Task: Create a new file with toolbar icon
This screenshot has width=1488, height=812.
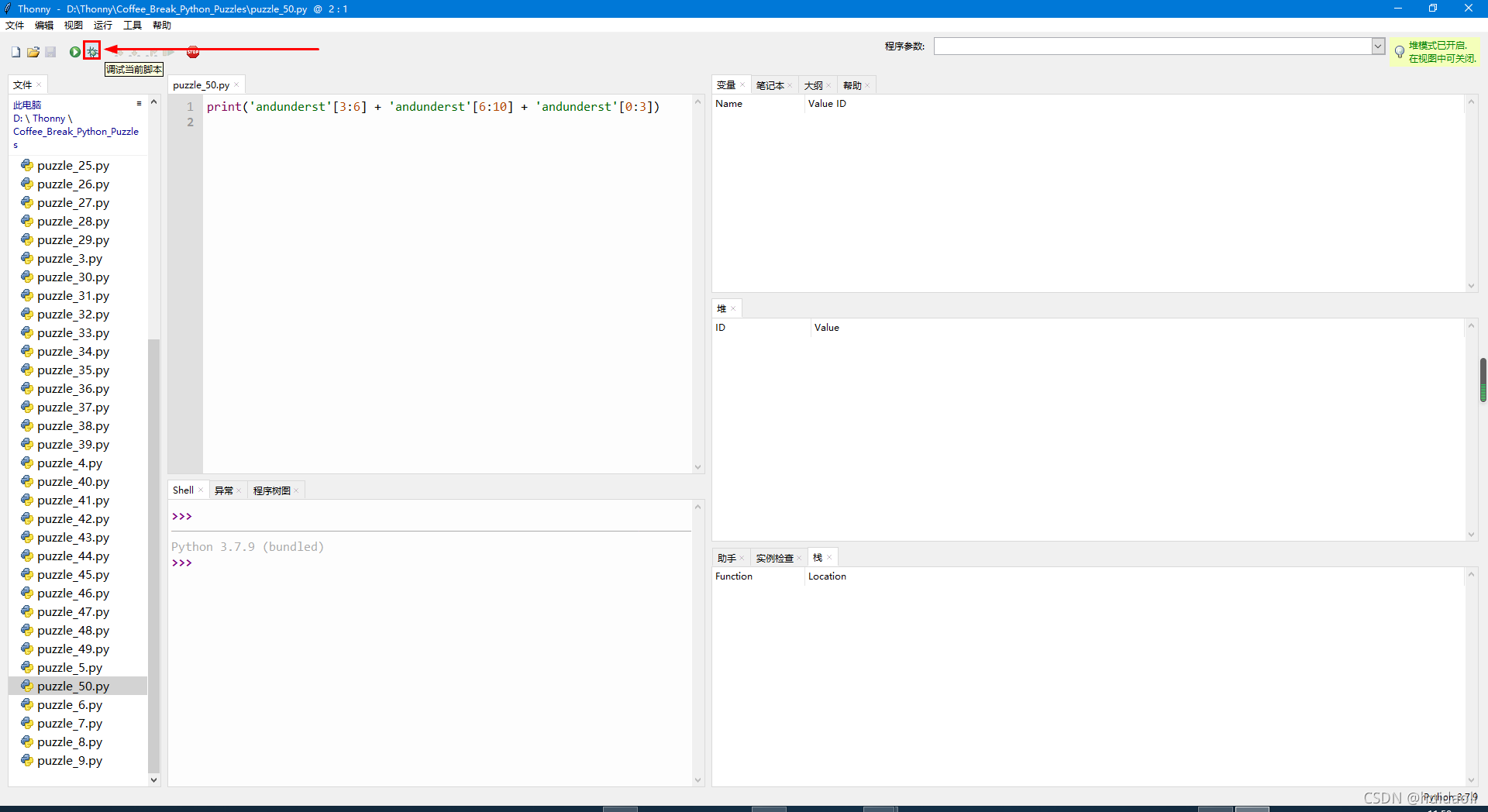Action: [x=15, y=52]
